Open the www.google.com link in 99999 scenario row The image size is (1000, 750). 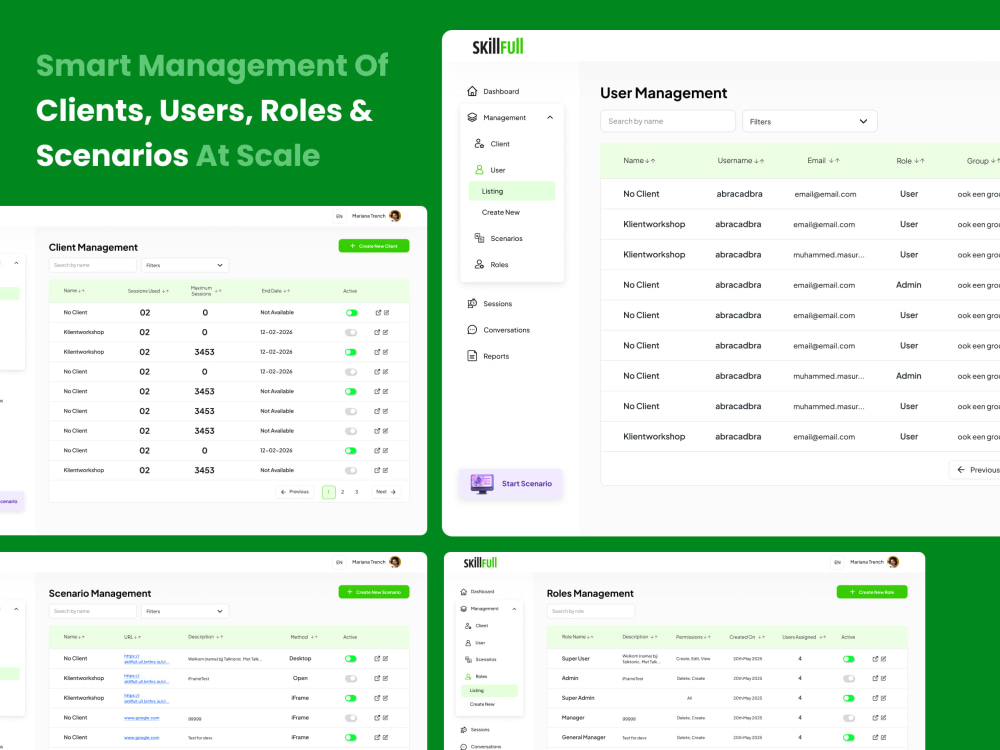[x=142, y=718]
